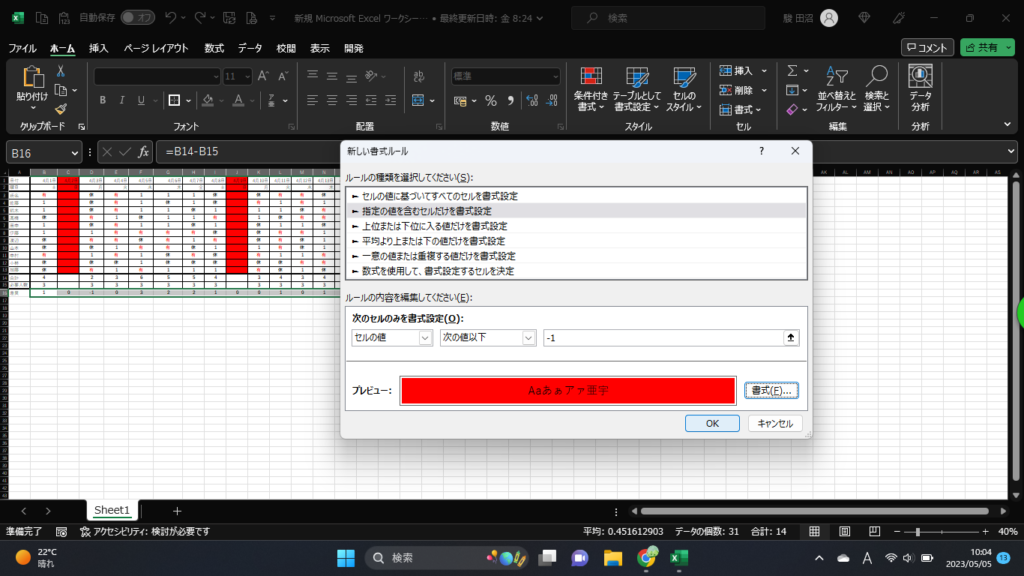Click the zoom slider handle in status bar

tap(918, 532)
